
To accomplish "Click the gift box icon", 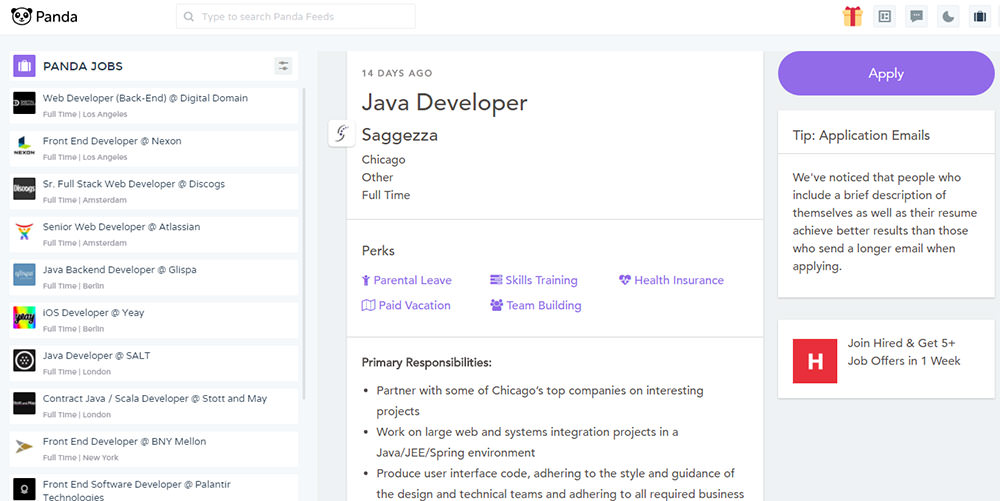I will 852,17.
